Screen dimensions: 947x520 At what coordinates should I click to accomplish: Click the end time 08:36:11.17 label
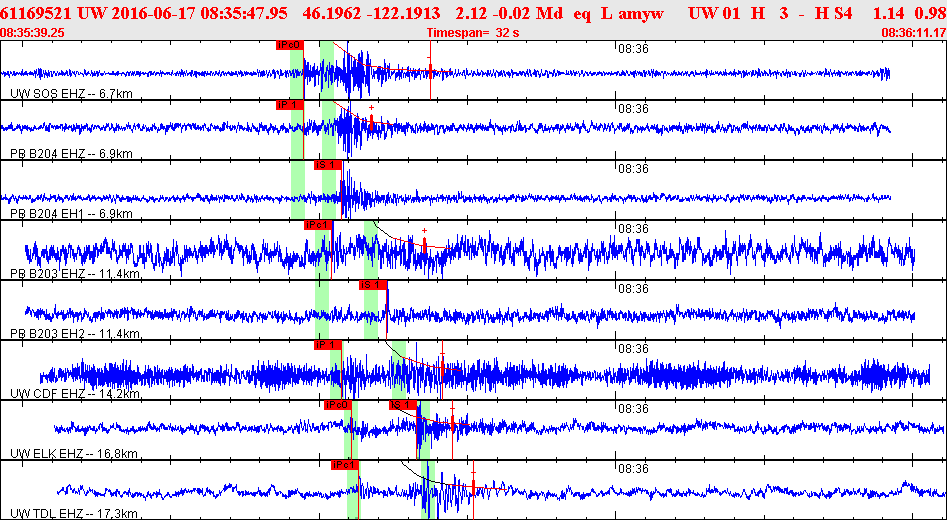point(914,33)
